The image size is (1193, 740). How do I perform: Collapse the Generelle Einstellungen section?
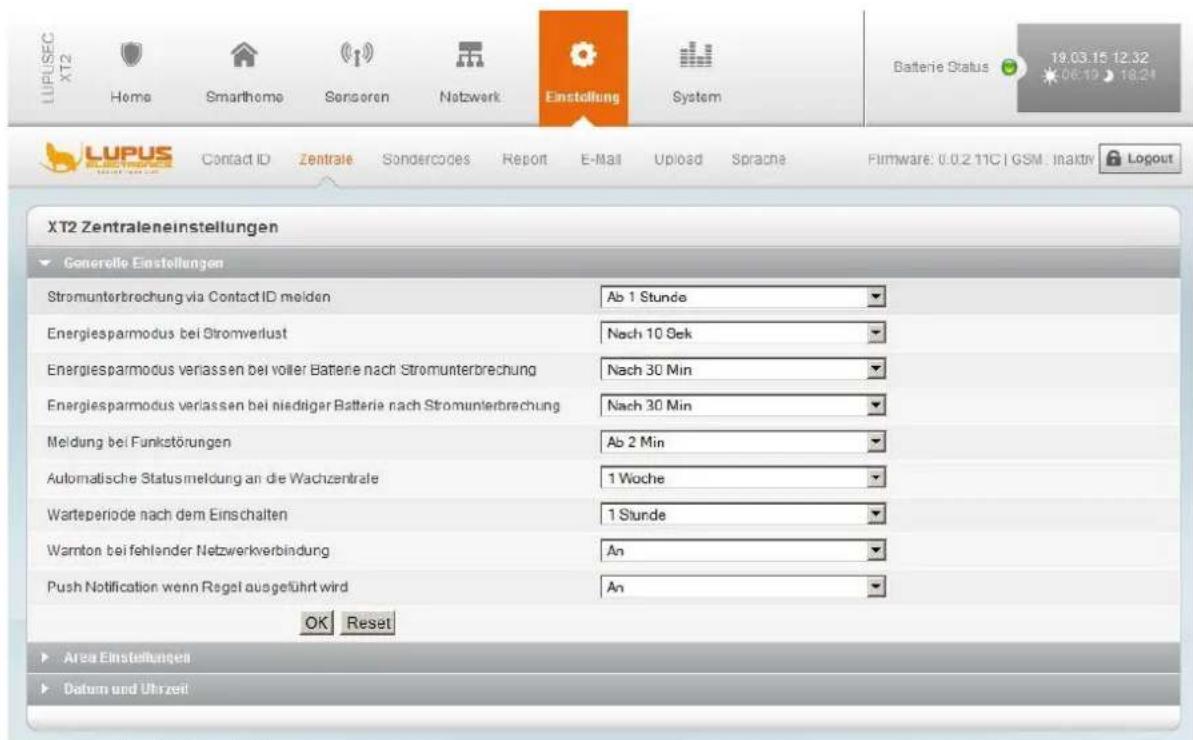point(603,262)
